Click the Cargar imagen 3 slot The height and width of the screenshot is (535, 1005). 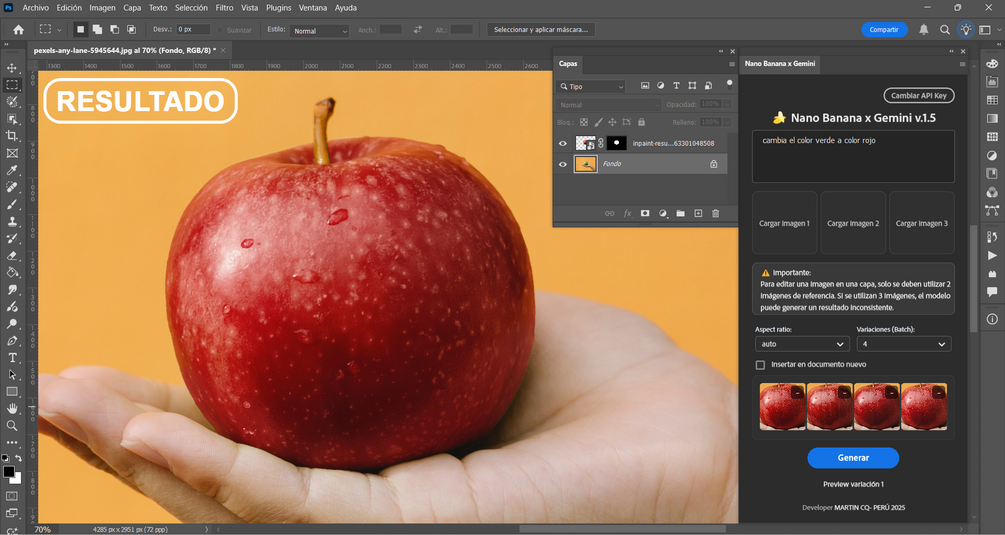(921, 223)
